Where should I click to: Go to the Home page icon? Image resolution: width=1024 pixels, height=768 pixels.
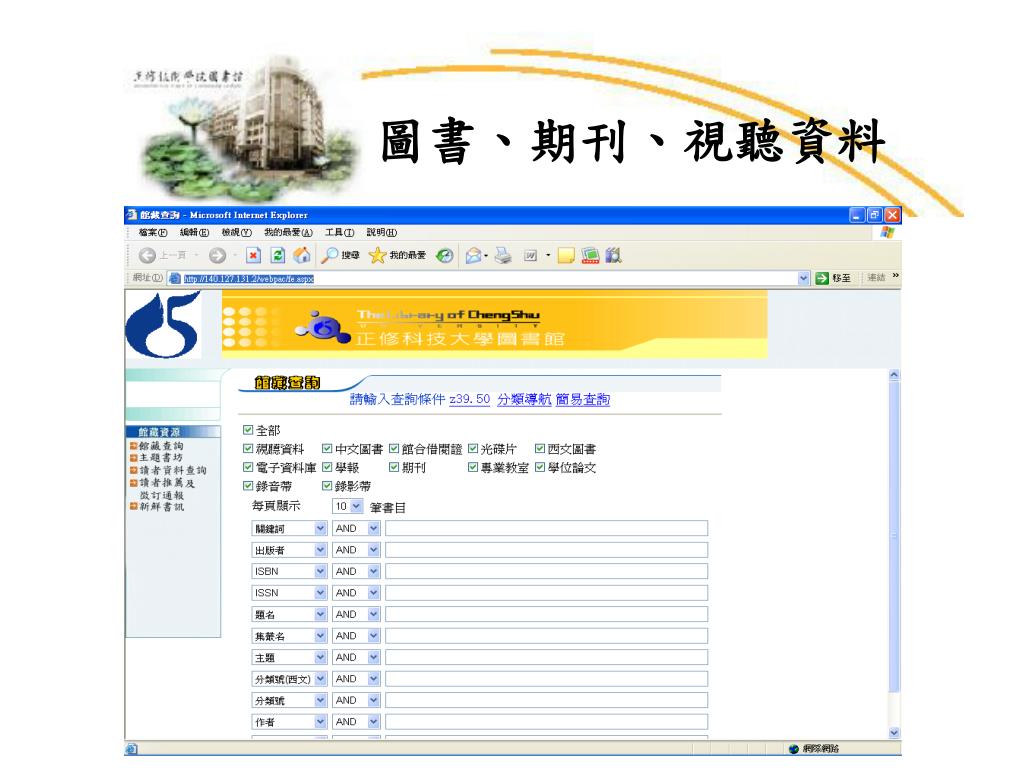[x=302, y=255]
